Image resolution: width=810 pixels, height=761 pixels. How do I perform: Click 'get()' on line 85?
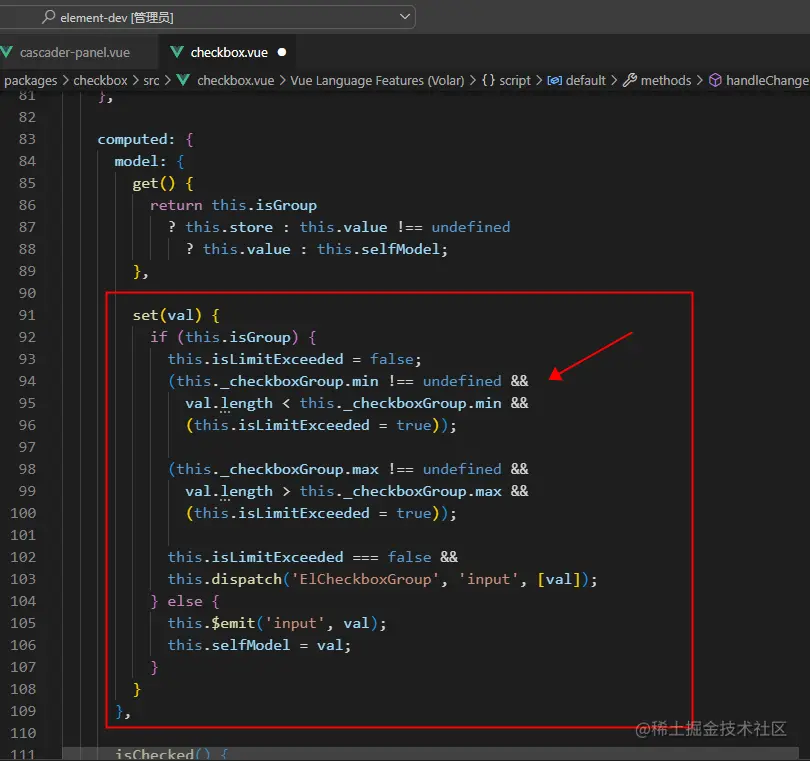point(154,183)
